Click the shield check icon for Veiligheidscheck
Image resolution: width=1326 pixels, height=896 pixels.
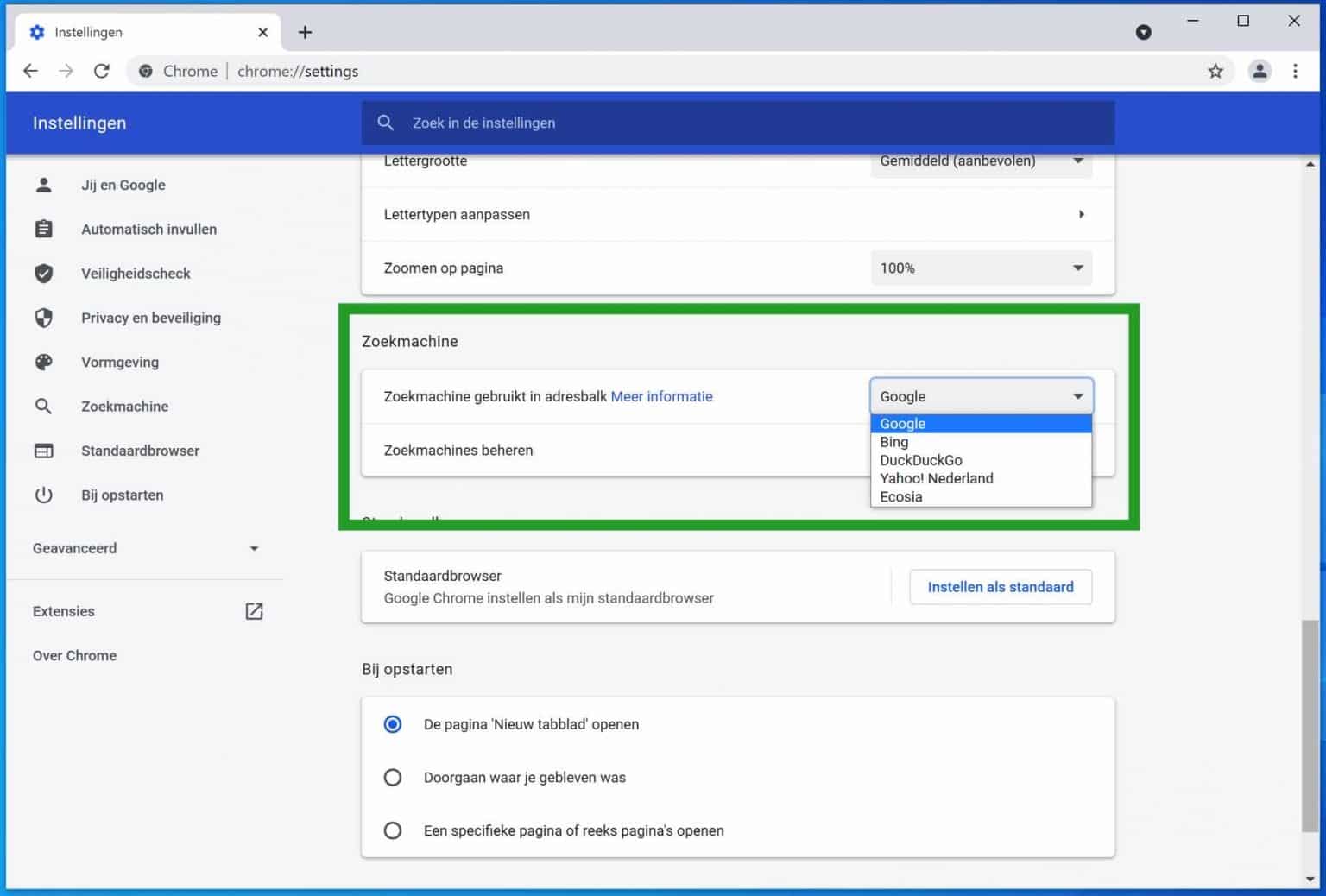44,274
